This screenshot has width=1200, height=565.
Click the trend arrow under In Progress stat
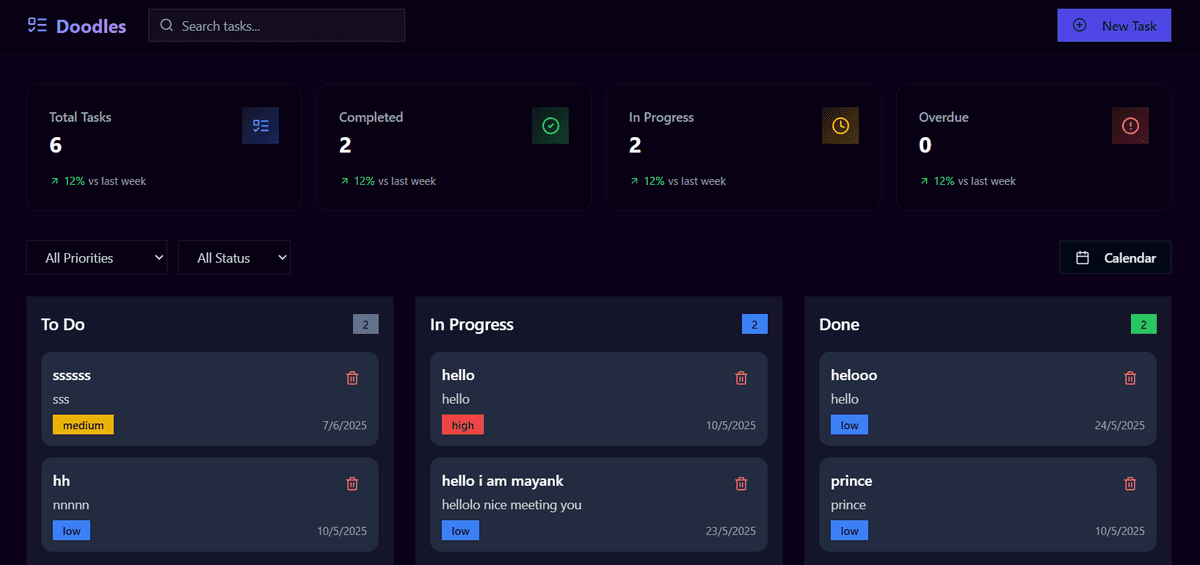pyautogui.click(x=634, y=181)
